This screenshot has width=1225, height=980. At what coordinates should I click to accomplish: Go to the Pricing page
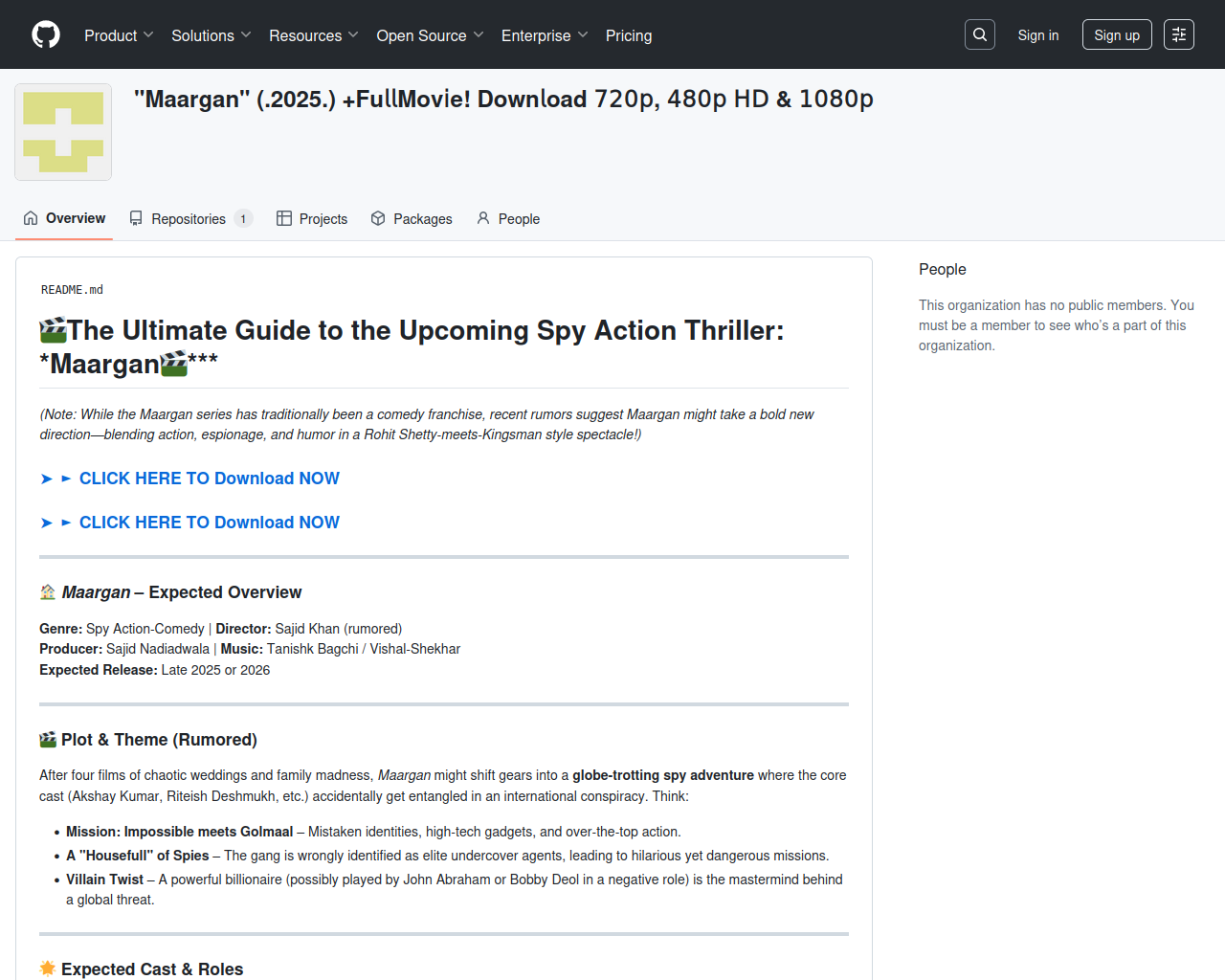coord(629,35)
